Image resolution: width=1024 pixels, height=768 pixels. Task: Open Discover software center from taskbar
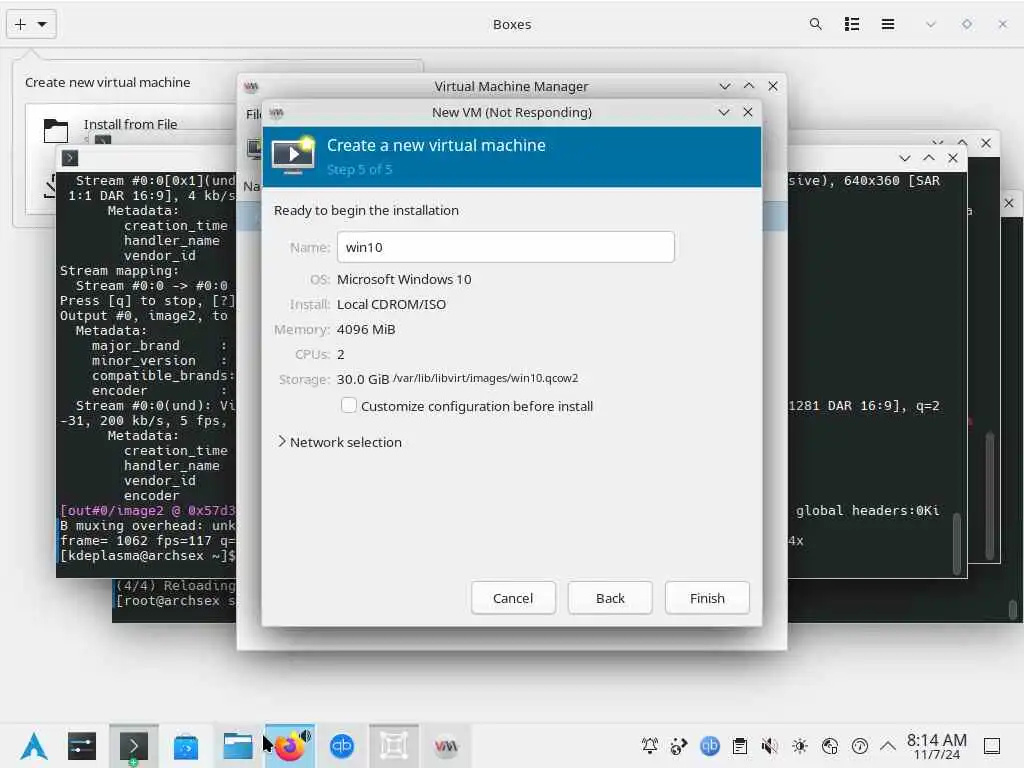click(186, 746)
